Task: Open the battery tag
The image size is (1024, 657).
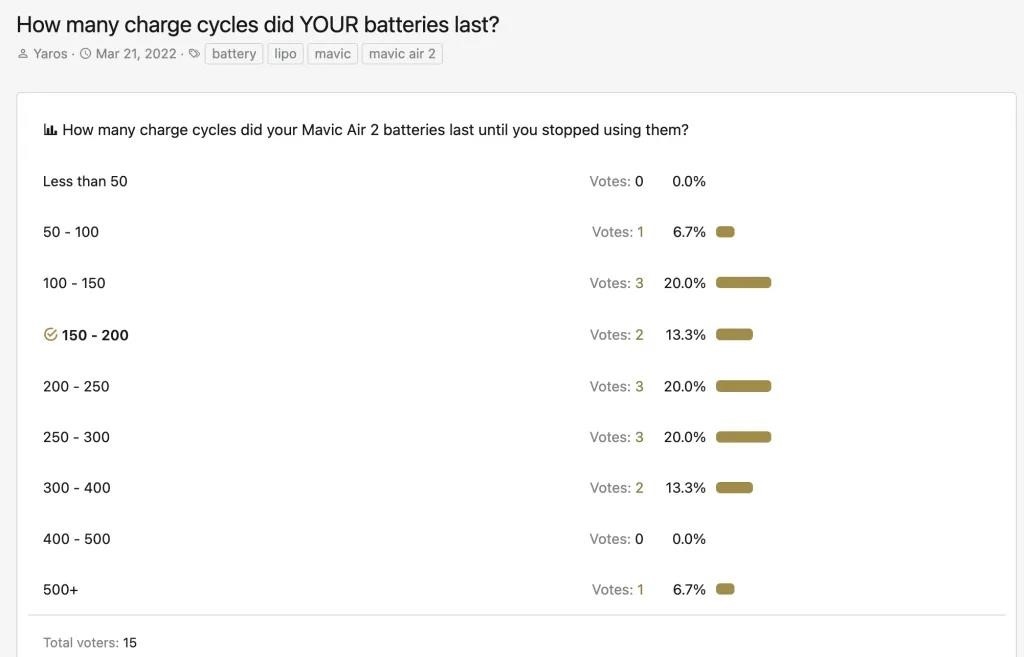Action: coord(234,54)
